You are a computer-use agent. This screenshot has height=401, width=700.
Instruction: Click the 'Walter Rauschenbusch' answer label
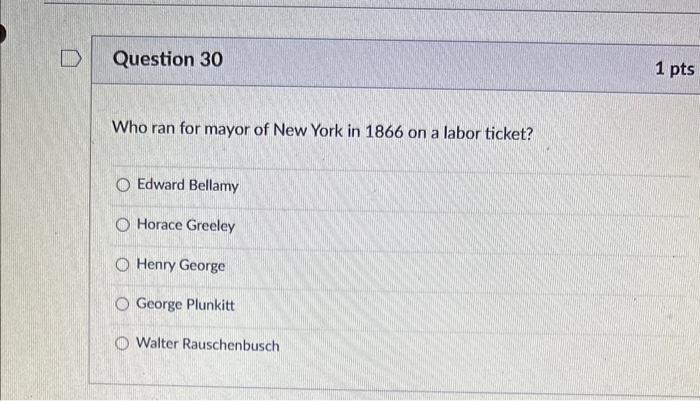click(208, 344)
